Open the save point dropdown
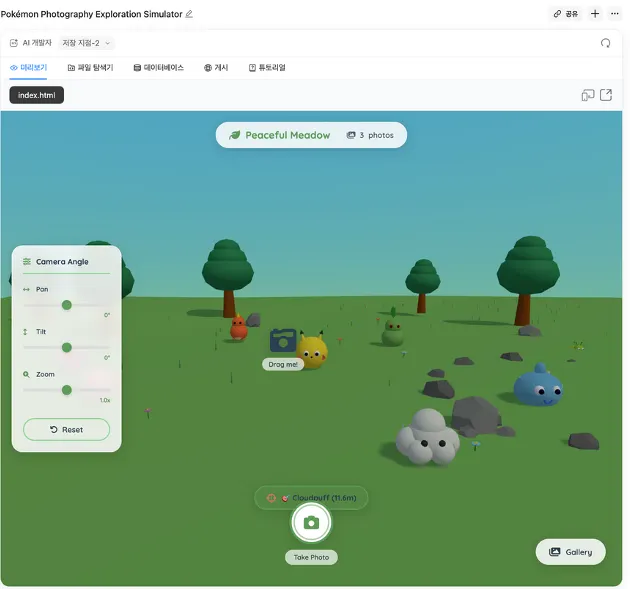The image size is (630, 589). point(86,43)
